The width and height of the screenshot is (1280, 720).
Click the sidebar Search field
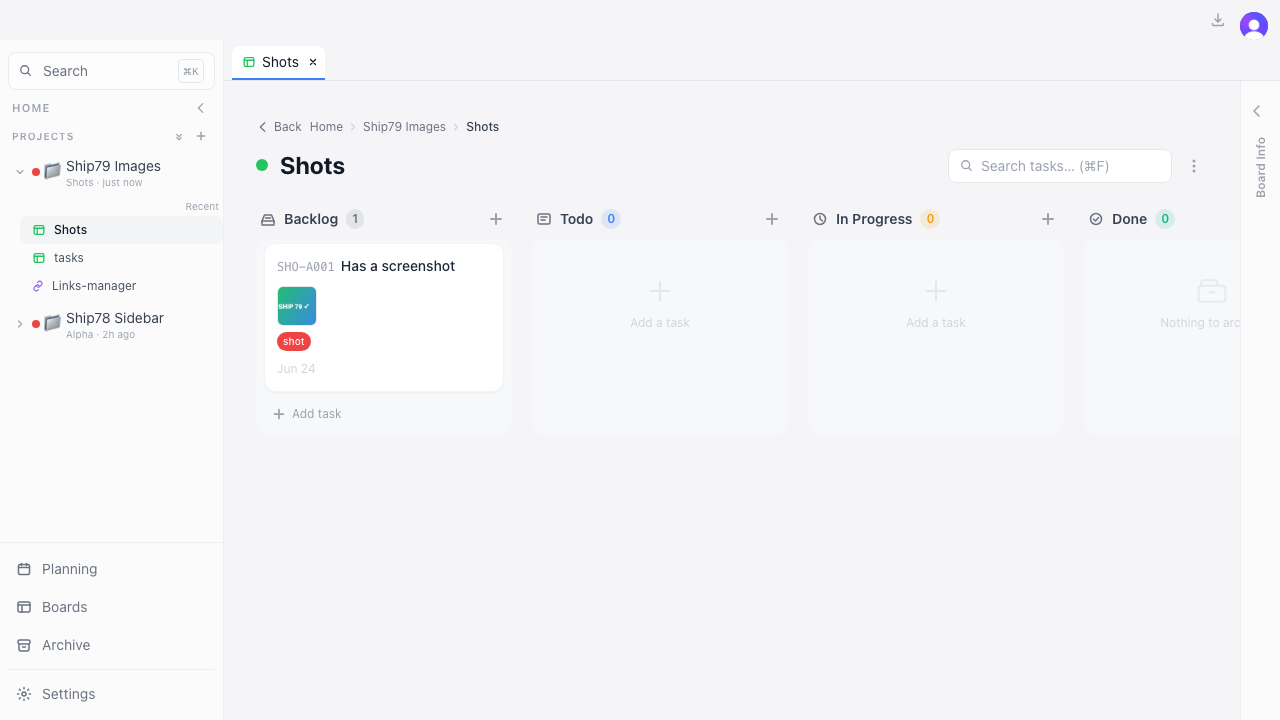[x=111, y=71]
